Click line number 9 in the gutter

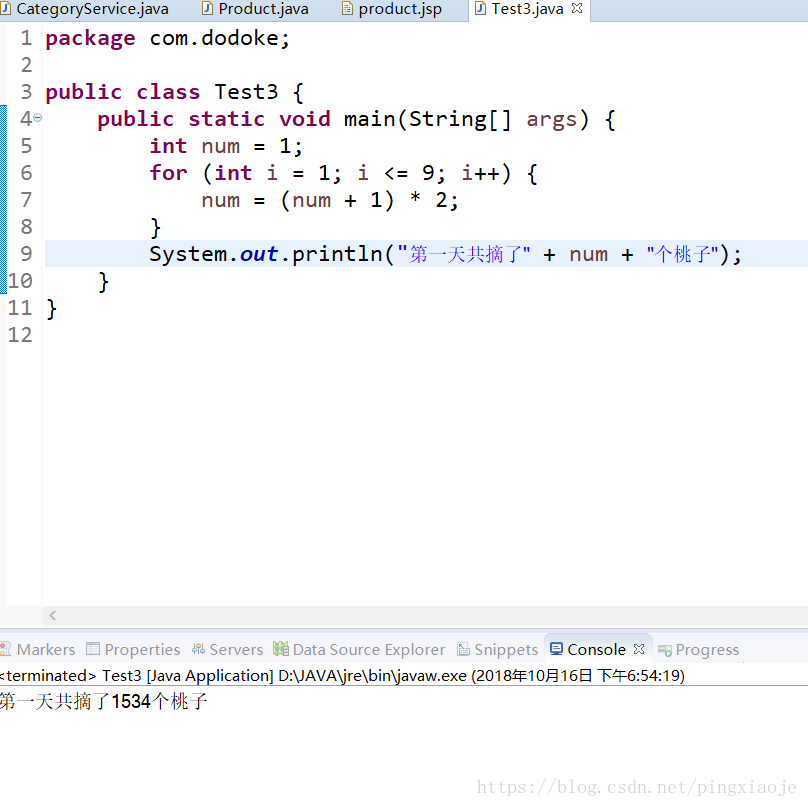(x=26, y=254)
